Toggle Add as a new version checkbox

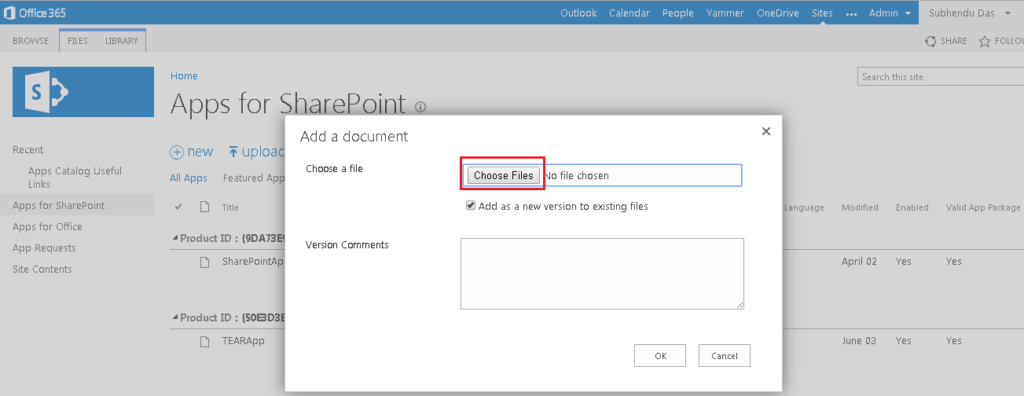(x=470, y=206)
